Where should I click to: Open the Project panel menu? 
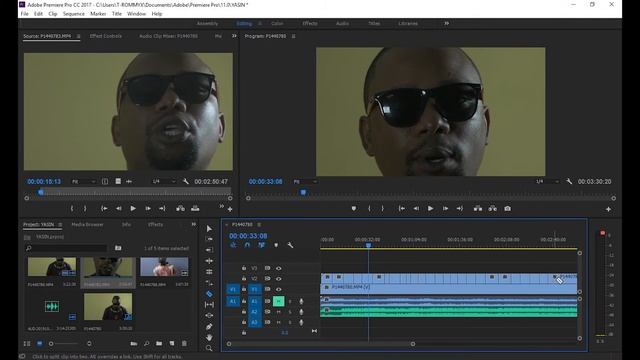pyautogui.click(x=60, y=224)
